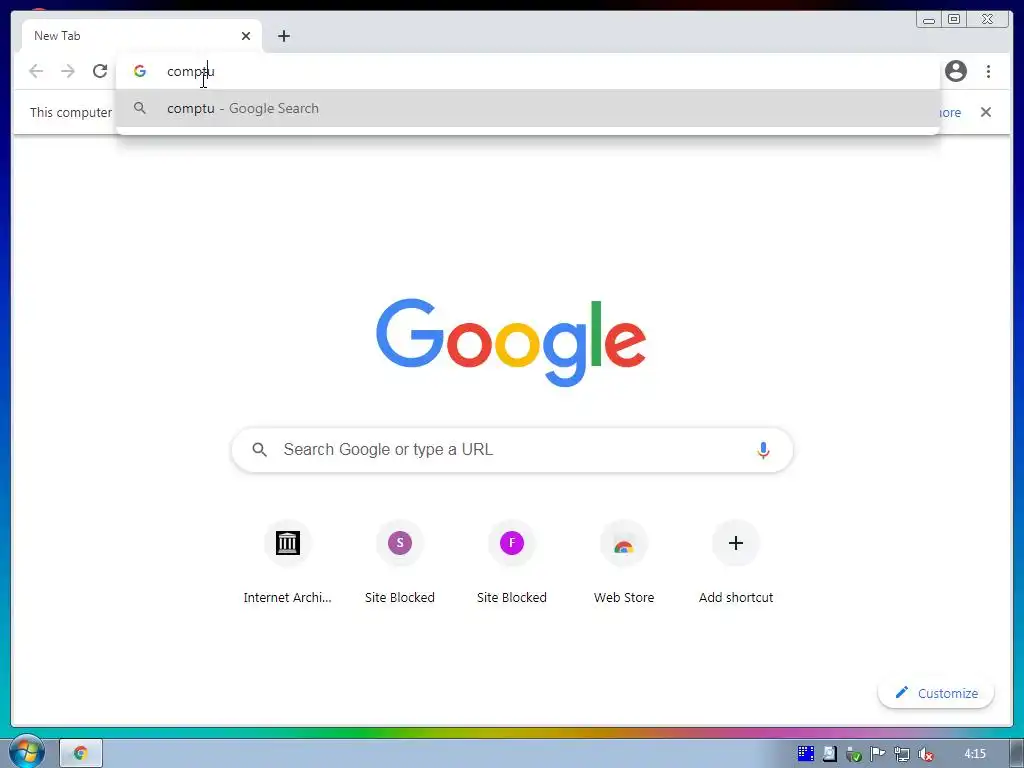Open the profile avatar icon

pos(955,71)
